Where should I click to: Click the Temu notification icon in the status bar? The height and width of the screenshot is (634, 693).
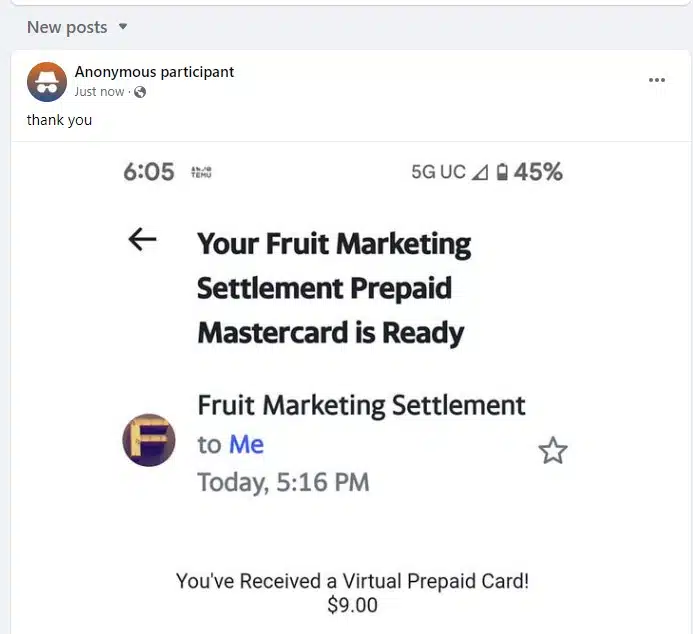click(200, 172)
